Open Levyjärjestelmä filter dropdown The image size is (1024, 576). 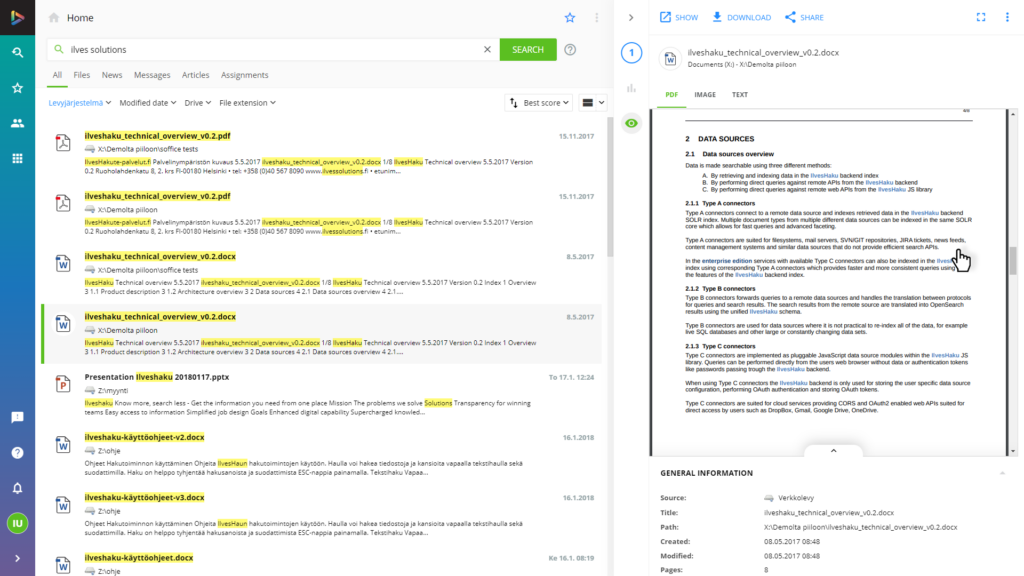(80, 103)
